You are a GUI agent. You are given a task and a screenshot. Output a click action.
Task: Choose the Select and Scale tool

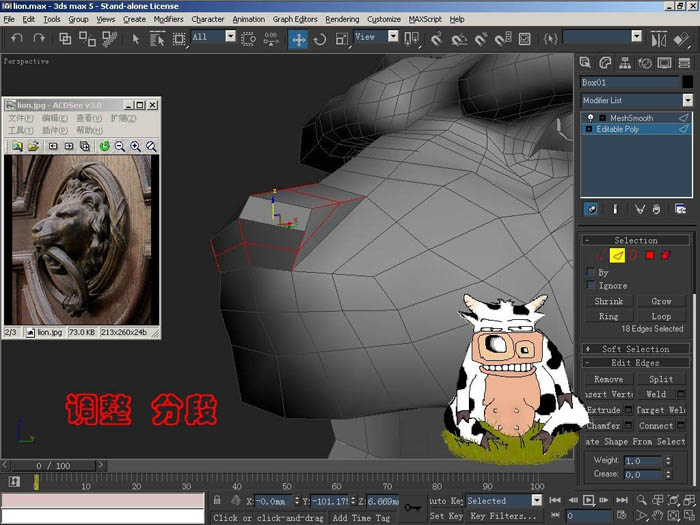342,39
